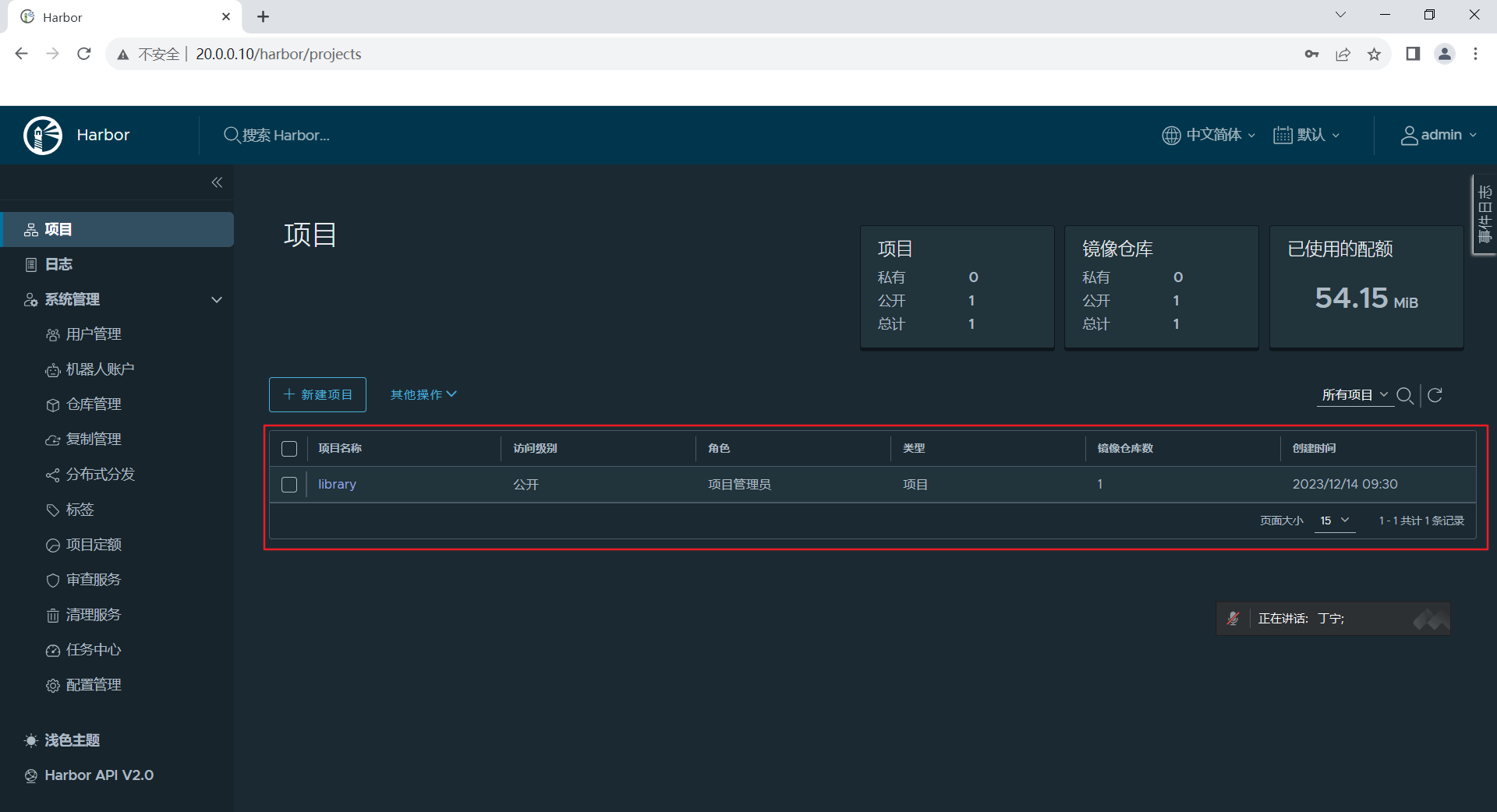Click the browser address bar URL

point(278,54)
